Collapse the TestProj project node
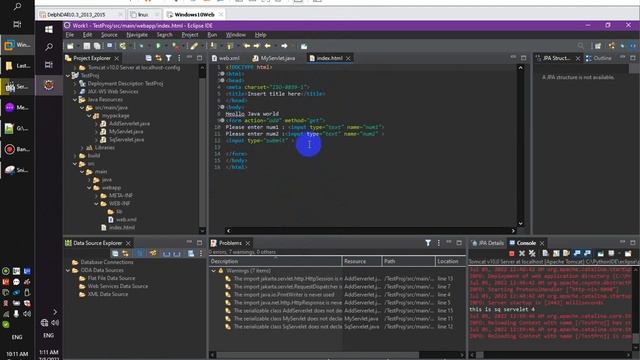This screenshot has height=360, width=640. point(68,76)
